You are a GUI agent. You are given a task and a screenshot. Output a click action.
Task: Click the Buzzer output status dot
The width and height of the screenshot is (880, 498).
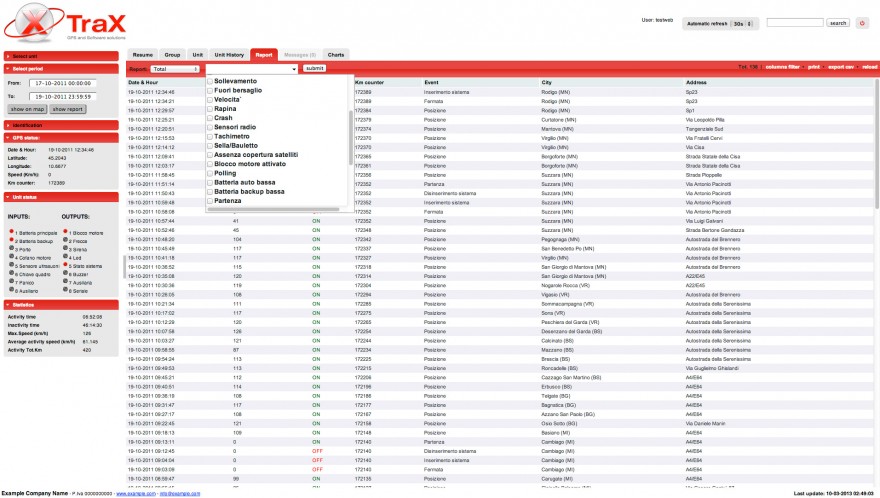tap(65, 273)
